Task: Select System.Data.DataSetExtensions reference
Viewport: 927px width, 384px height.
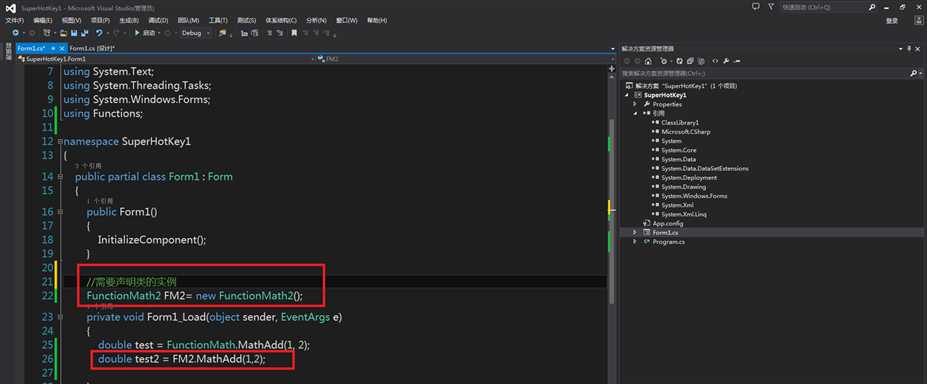Action: (x=705, y=168)
